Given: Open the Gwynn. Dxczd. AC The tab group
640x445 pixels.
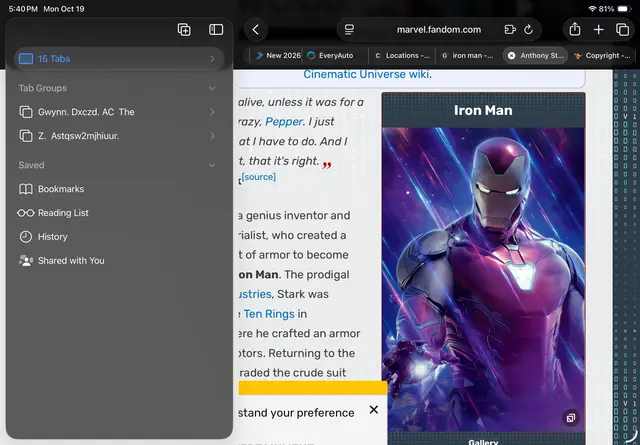Looking at the screenshot, I should pos(118,112).
